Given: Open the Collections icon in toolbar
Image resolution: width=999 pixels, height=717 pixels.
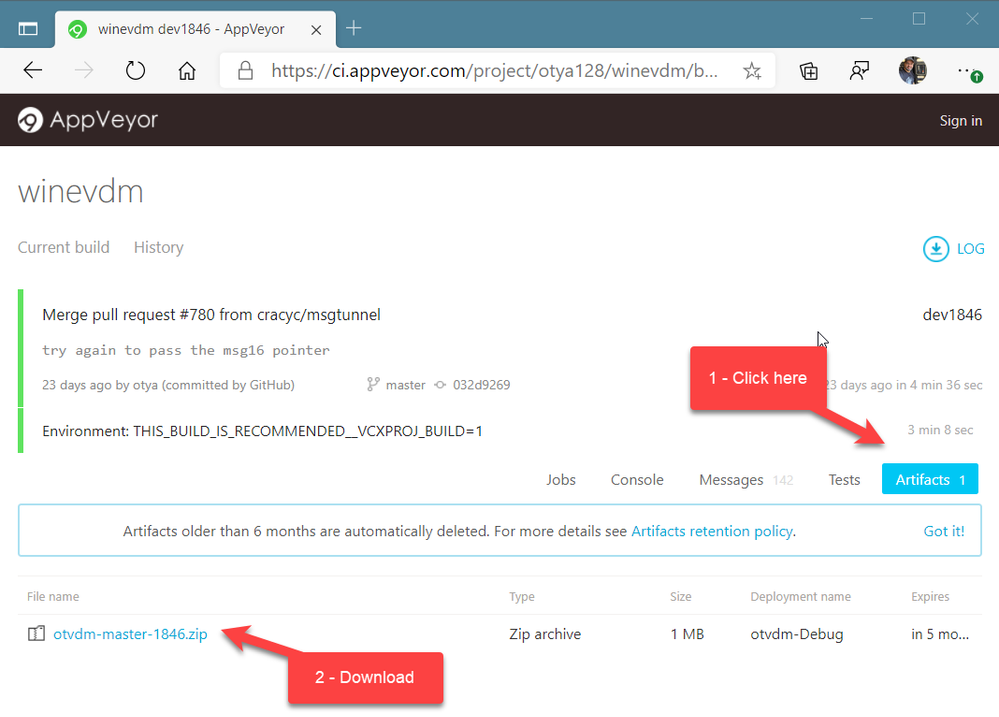Looking at the screenshot, I should tap(809, 71).
